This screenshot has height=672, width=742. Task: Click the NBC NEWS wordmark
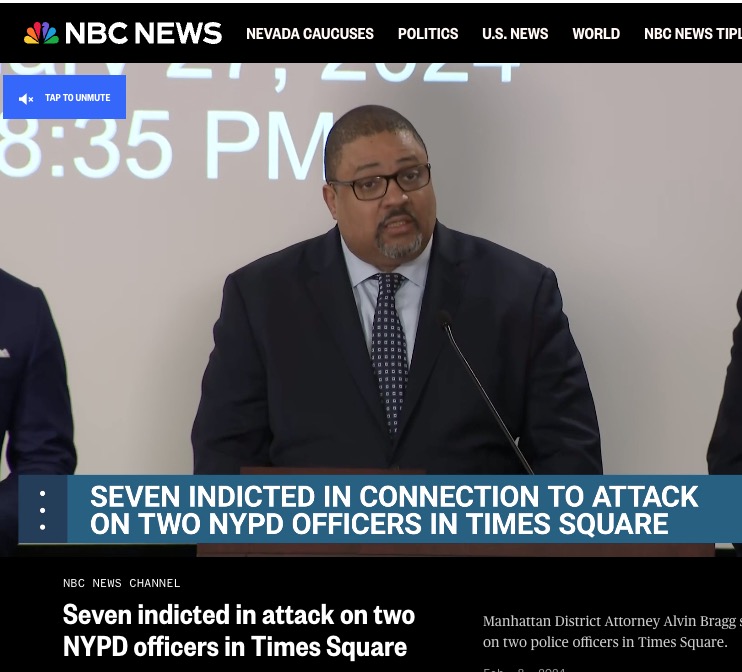[x=143, y=33]
